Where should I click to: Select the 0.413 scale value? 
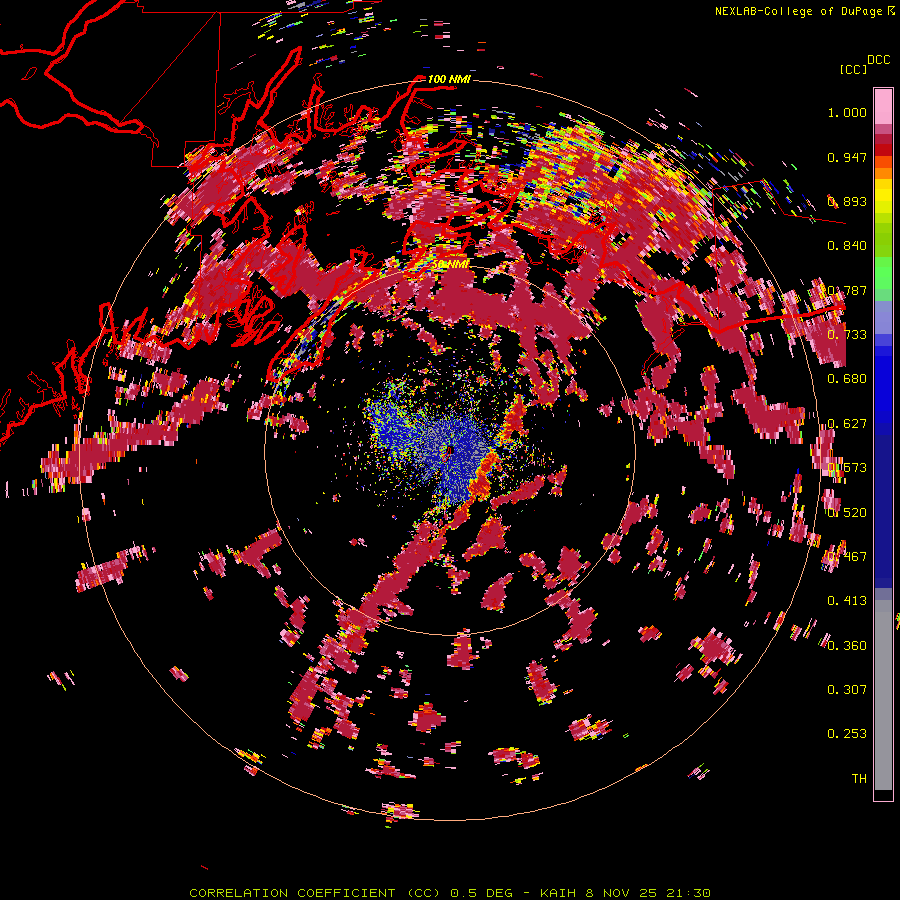pos(847,601)
